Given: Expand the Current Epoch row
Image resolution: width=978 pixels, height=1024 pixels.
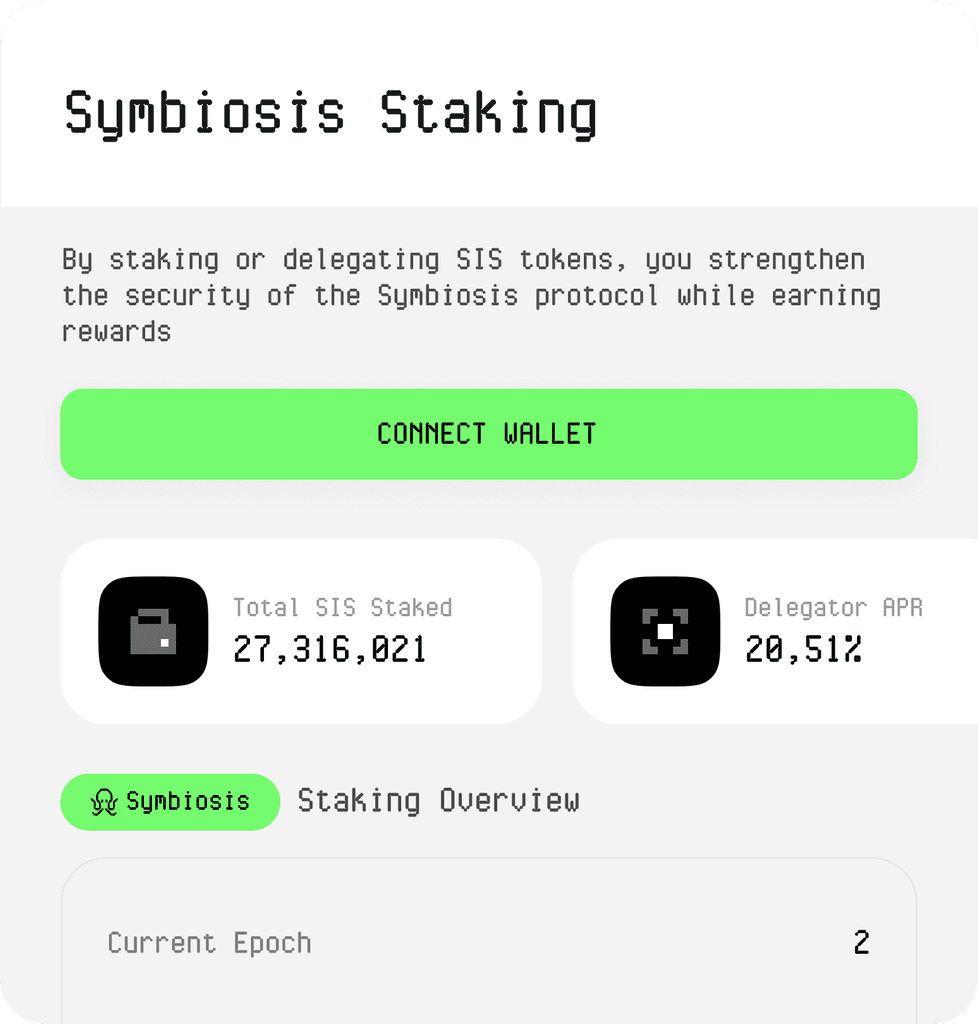Looking at the screenshot, I should pos(489,942).
